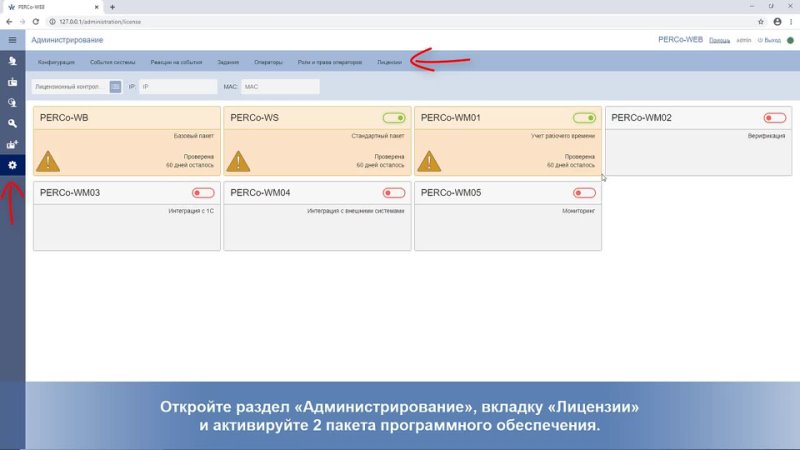Enable the PERCo-WM02 verification toggle
This screenshot has width=800, height=450.
[774, 118]
